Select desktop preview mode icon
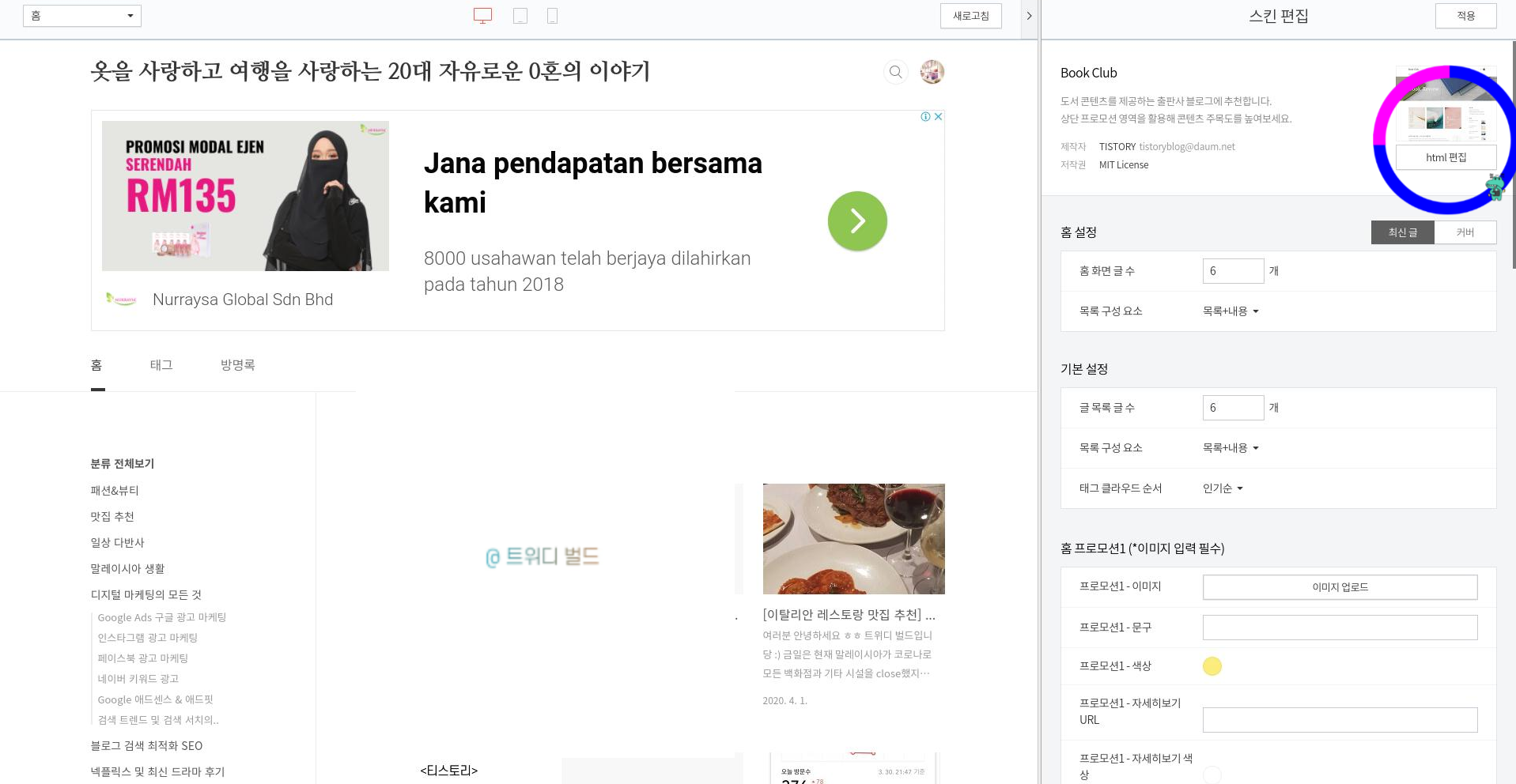Screen dimensions: 1516x784 tap(482, 16)
